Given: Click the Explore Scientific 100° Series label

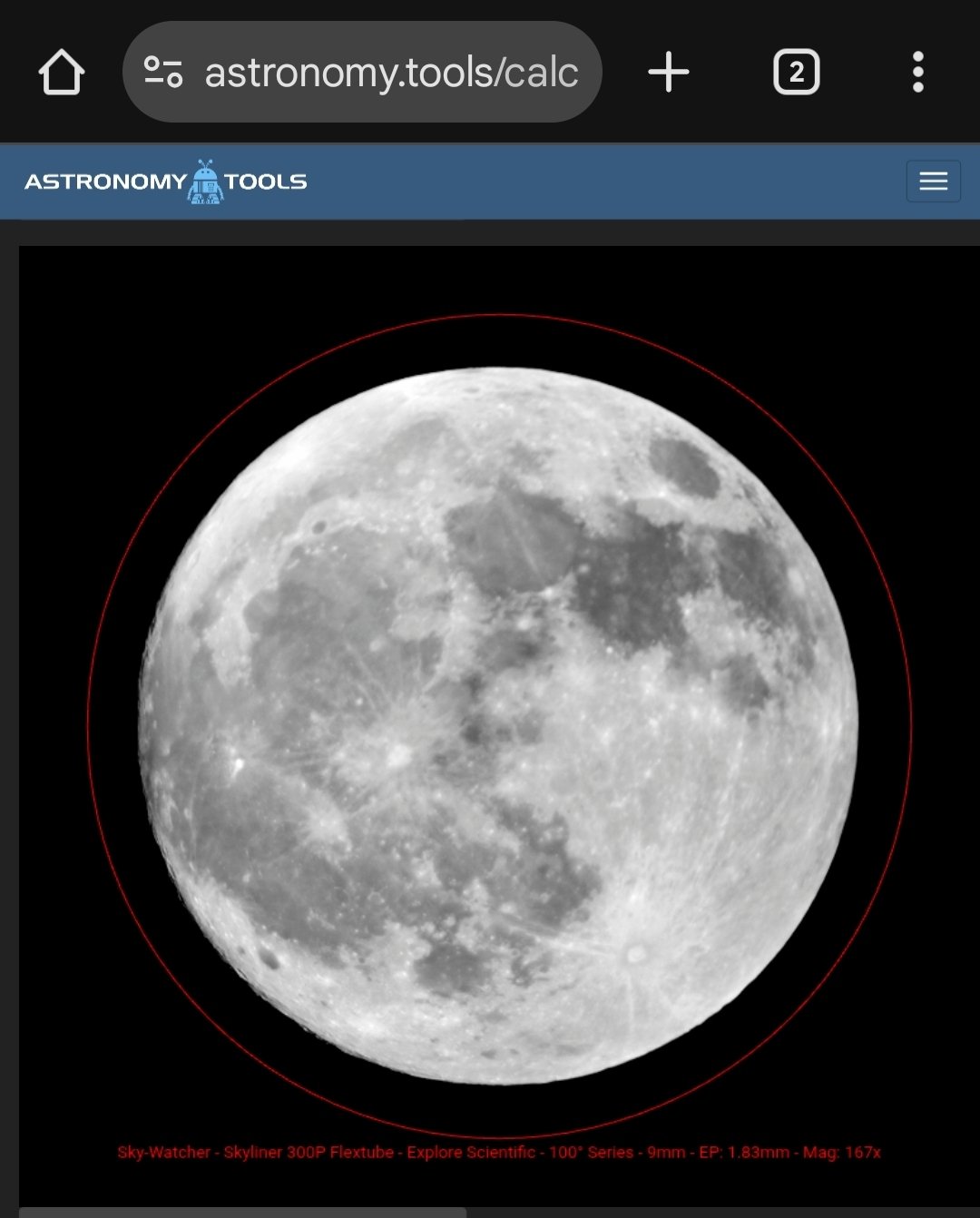Looking at the screenshot, I should (x=520, y=1153).
